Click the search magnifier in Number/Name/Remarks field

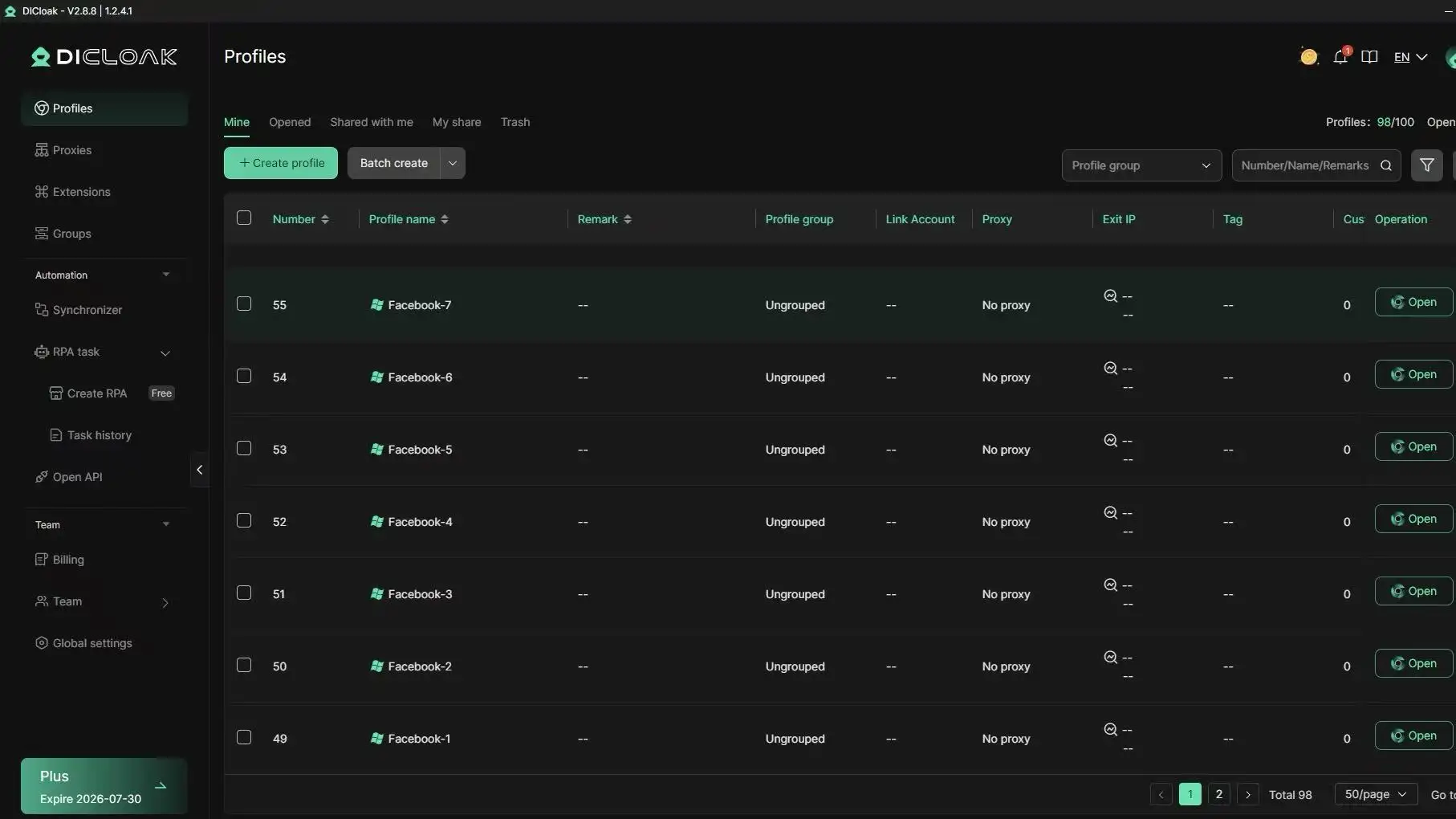coord(1385,165)
